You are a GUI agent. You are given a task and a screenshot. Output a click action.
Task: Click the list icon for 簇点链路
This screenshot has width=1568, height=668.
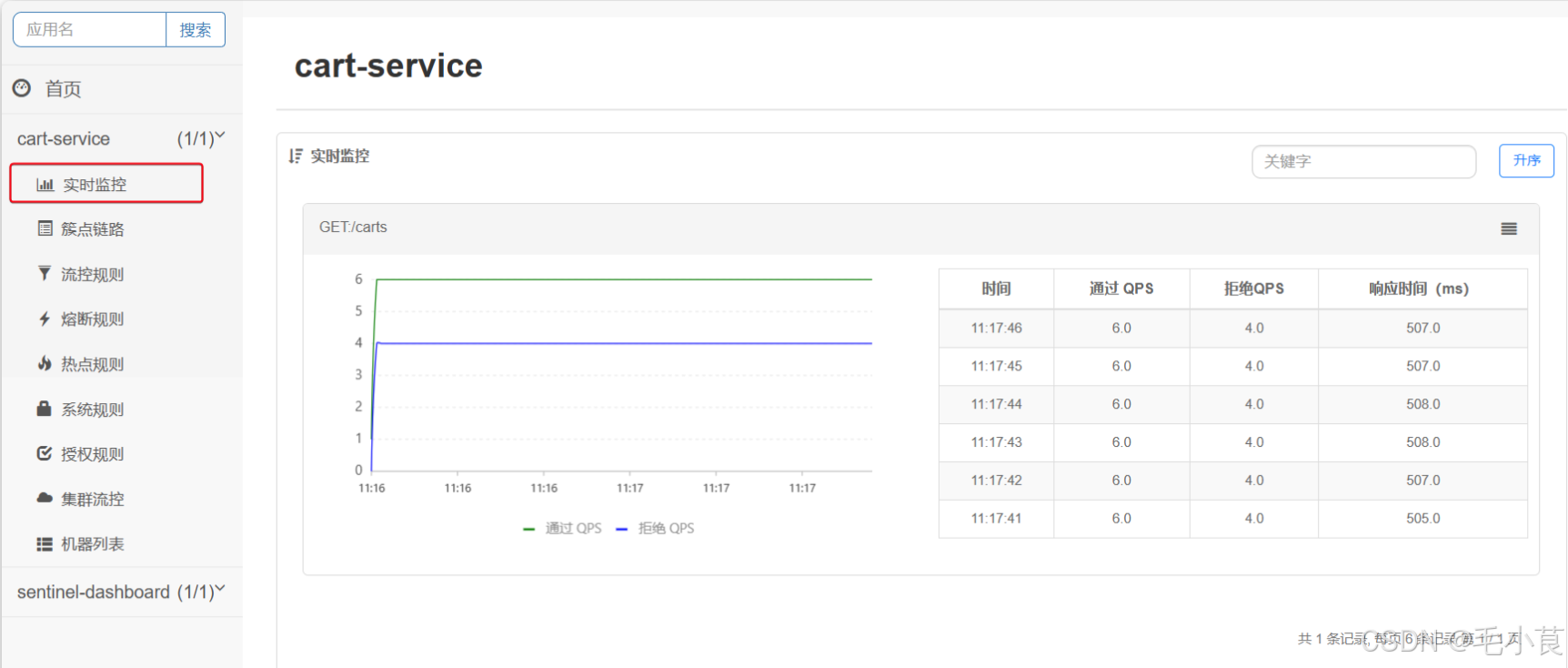pyautogui.click(x=45, y=228)
